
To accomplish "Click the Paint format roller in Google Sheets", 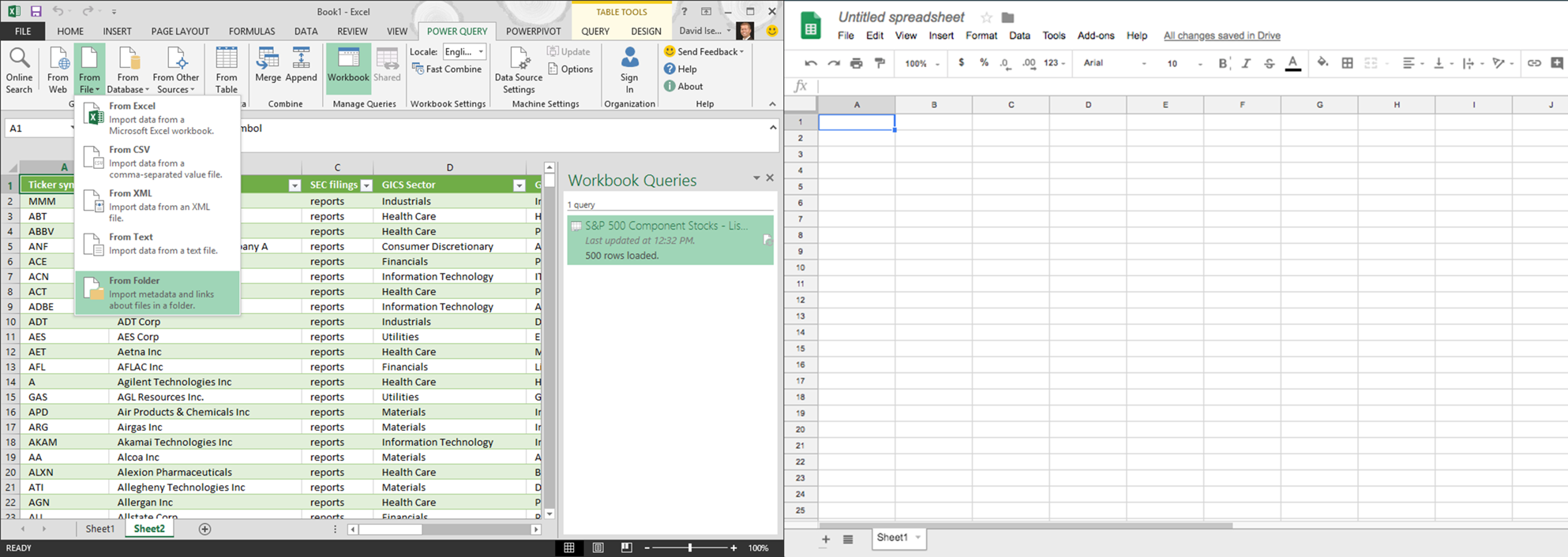I will click(880, 63).
